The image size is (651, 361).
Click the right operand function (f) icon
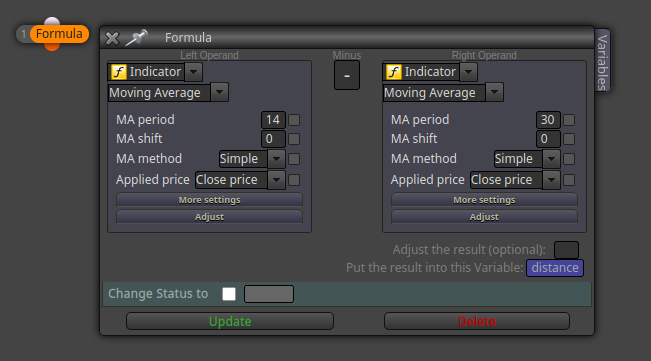click(x=394, y=72)
